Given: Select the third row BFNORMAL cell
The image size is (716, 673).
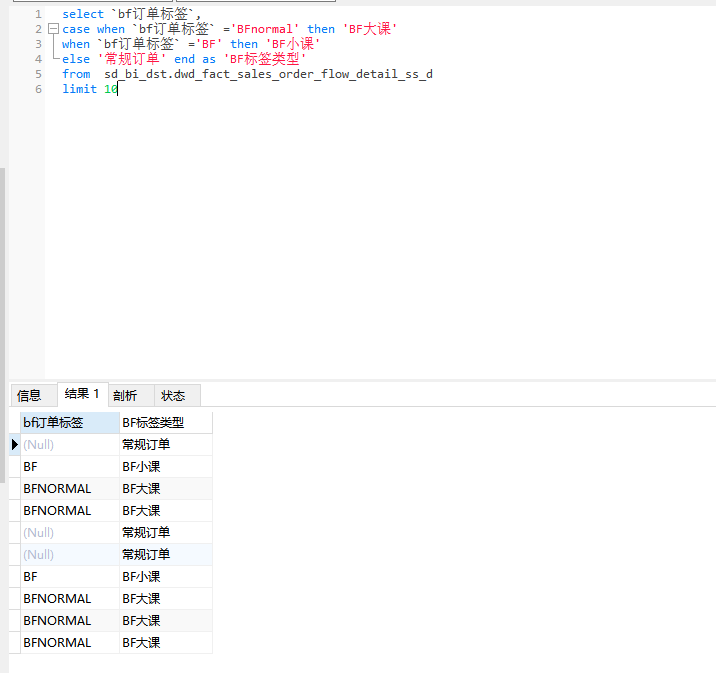Looking at the screenshot, I should point(70,489).
